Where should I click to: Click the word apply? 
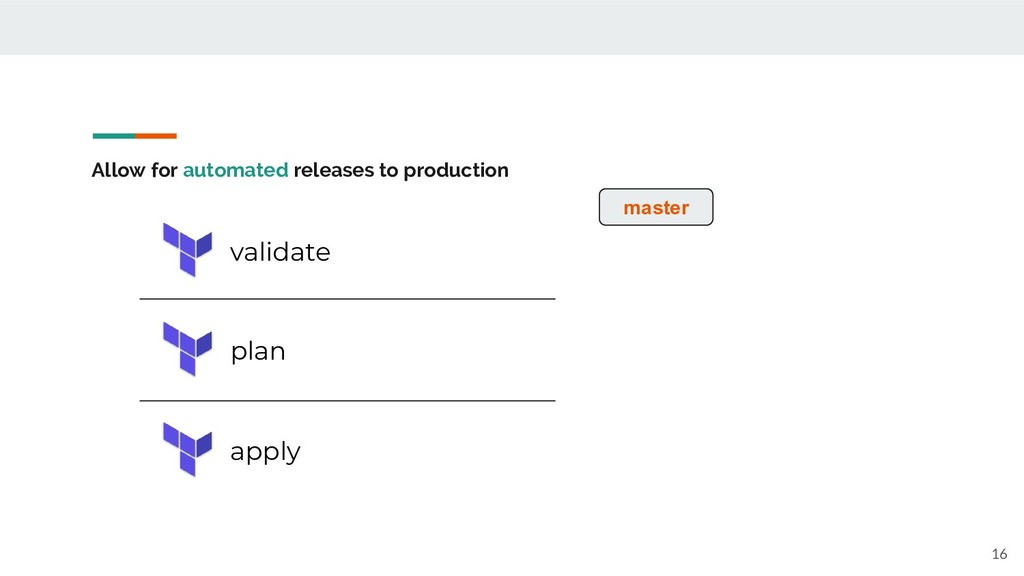265,451
